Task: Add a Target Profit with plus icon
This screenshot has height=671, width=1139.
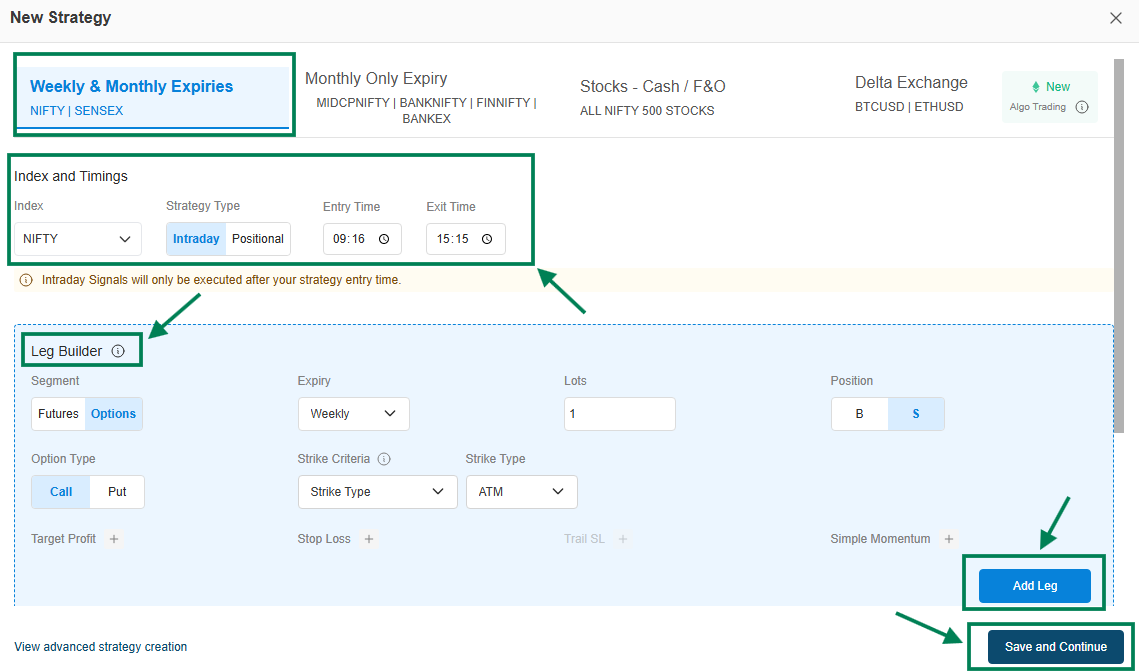Action: click(x=114, y=539)
